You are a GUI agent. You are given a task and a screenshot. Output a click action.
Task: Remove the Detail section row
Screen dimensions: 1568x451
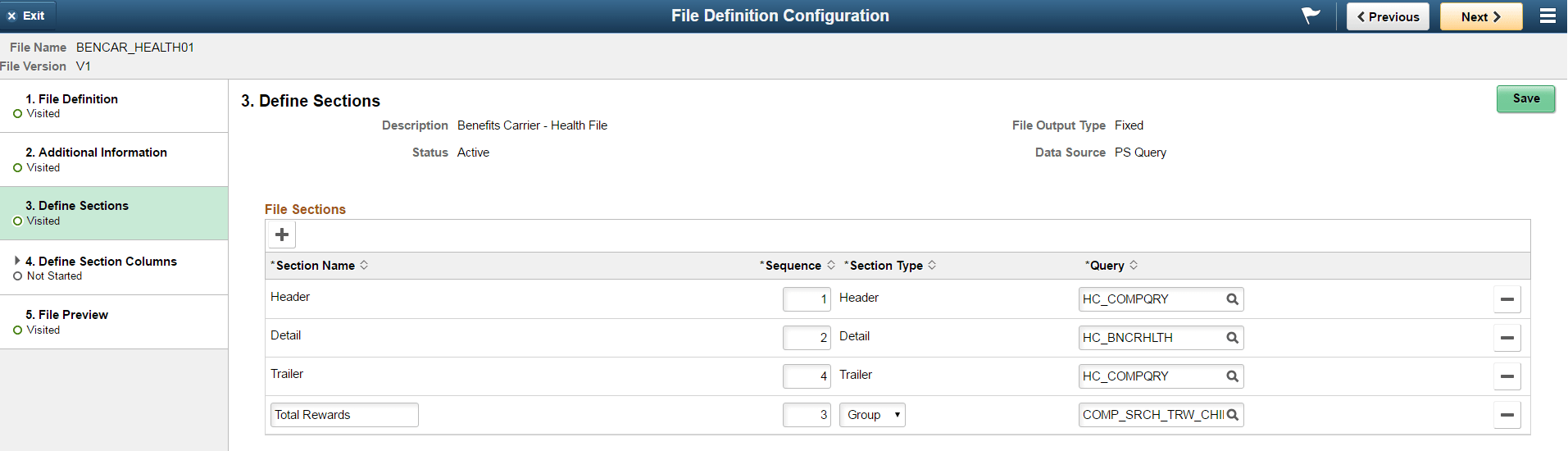pos(1507,338)
